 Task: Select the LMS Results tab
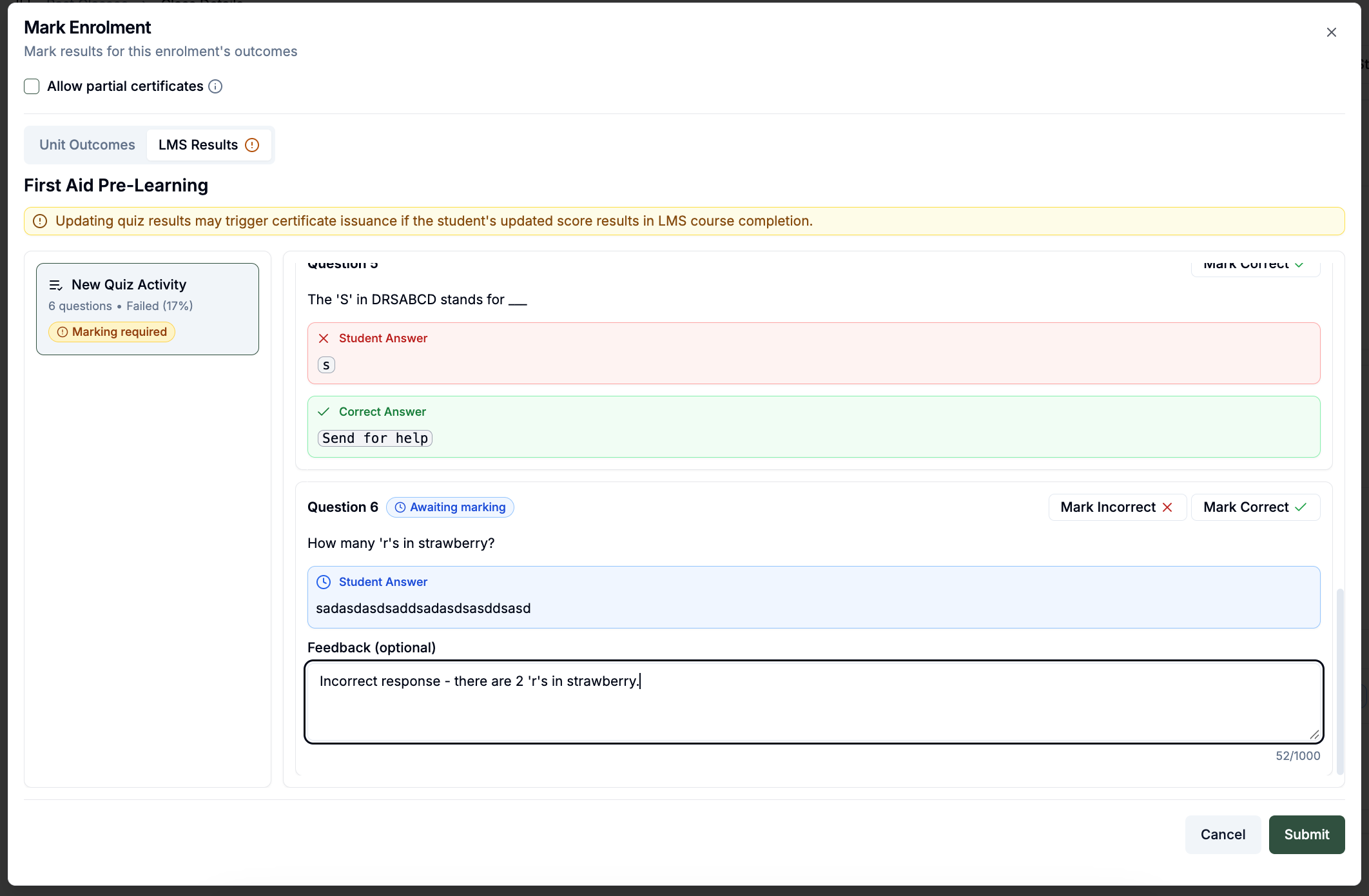(209, 145)
